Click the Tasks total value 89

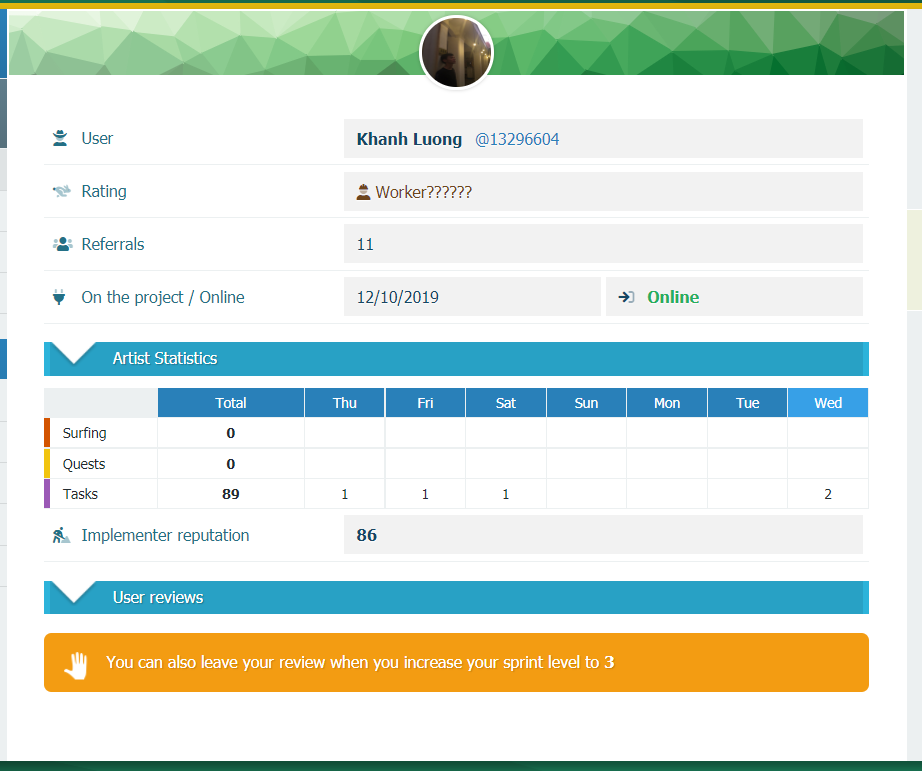pyautogui.click(x=230, y=494)
